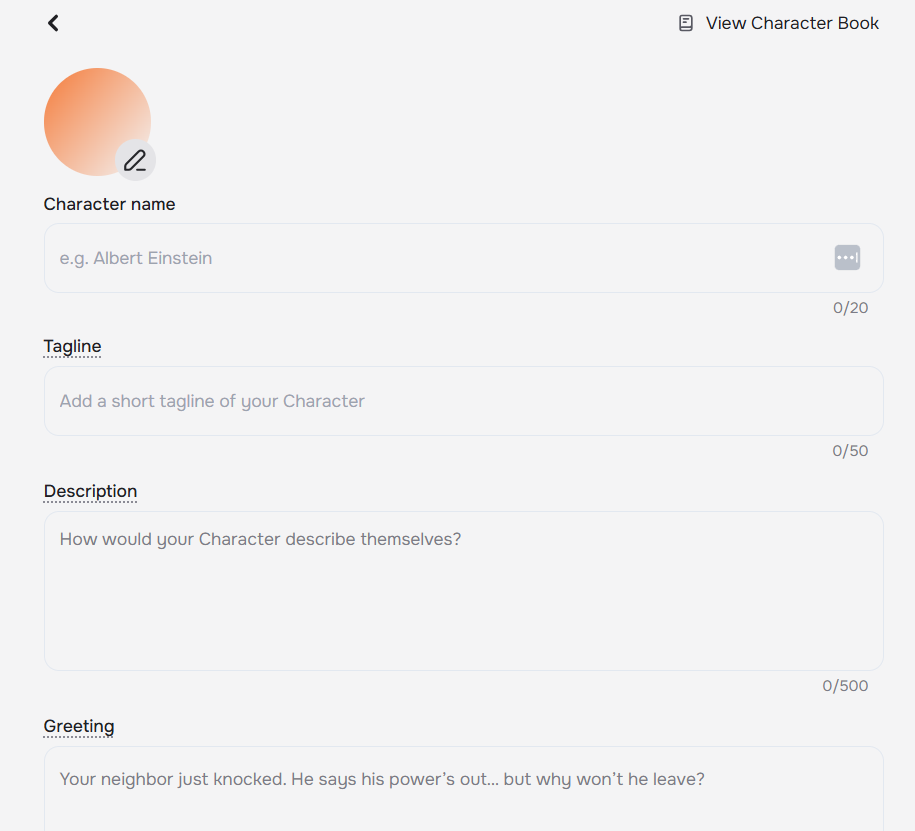Focus the Description text area
This screenshot has width=915, height=831.
point(464,591)
